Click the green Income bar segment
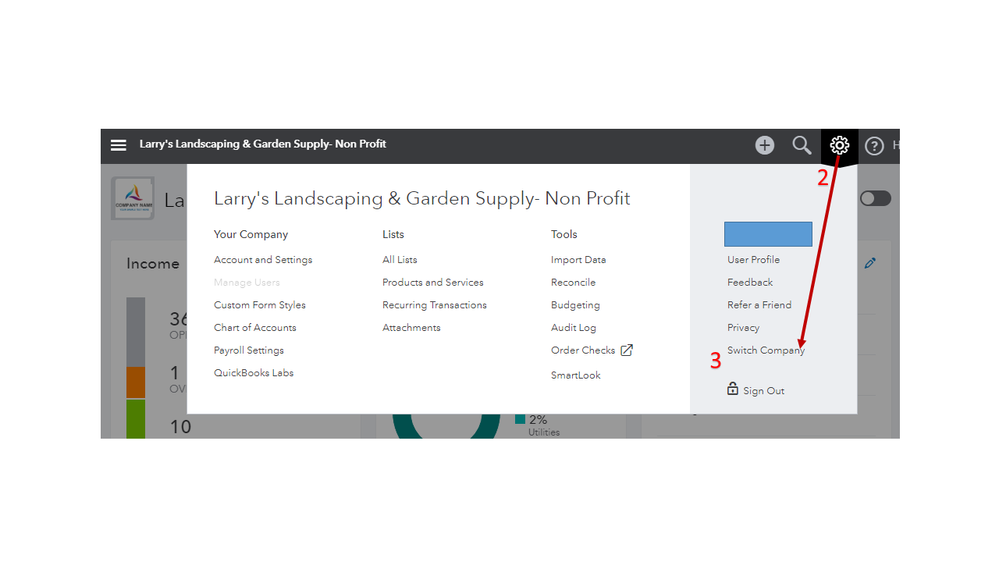This screenshot has width=999, height=562. [x=136, y=419]
